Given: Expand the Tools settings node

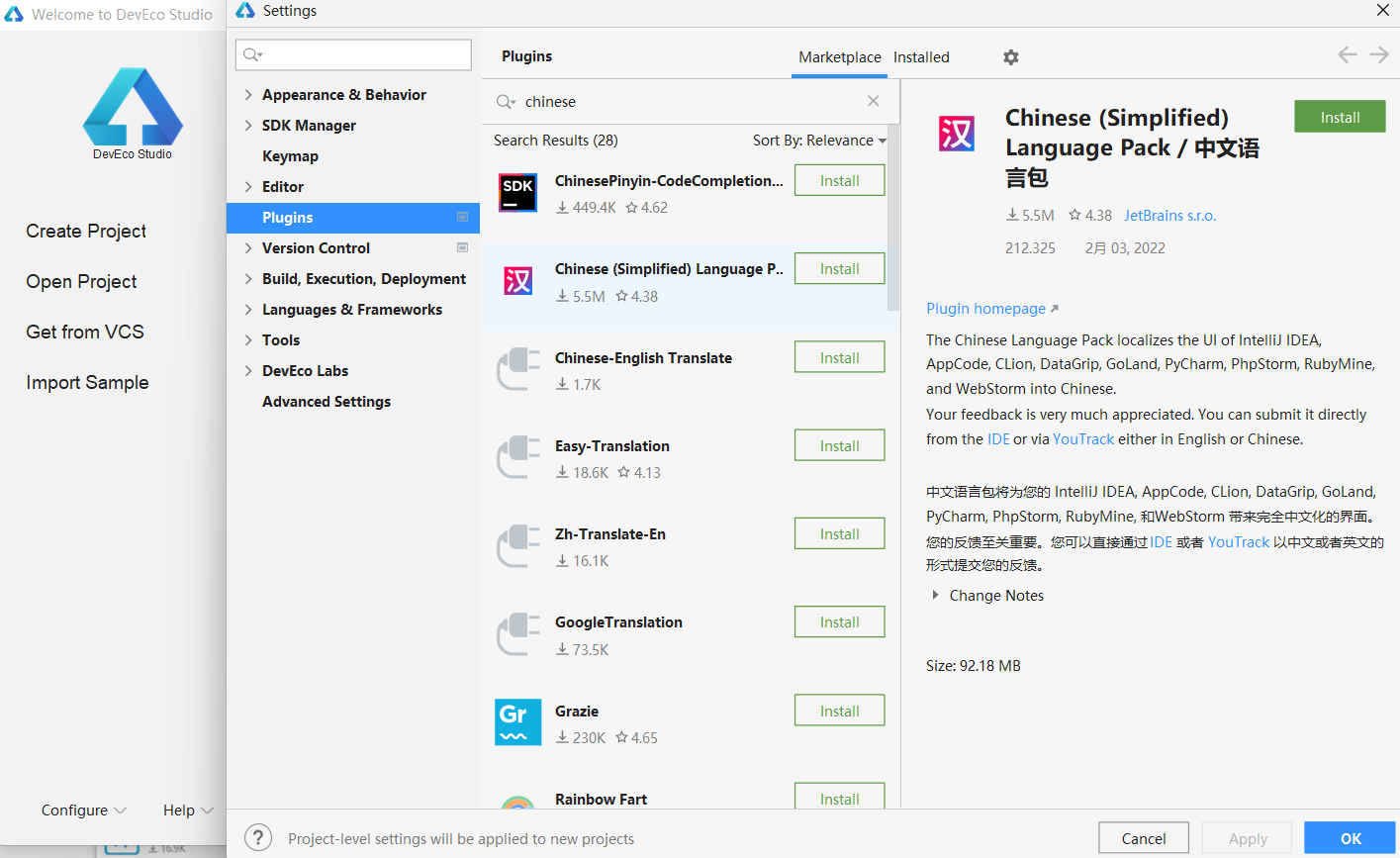Looking at the screenshot, I should pyautogui.click(x=248, y=340).
